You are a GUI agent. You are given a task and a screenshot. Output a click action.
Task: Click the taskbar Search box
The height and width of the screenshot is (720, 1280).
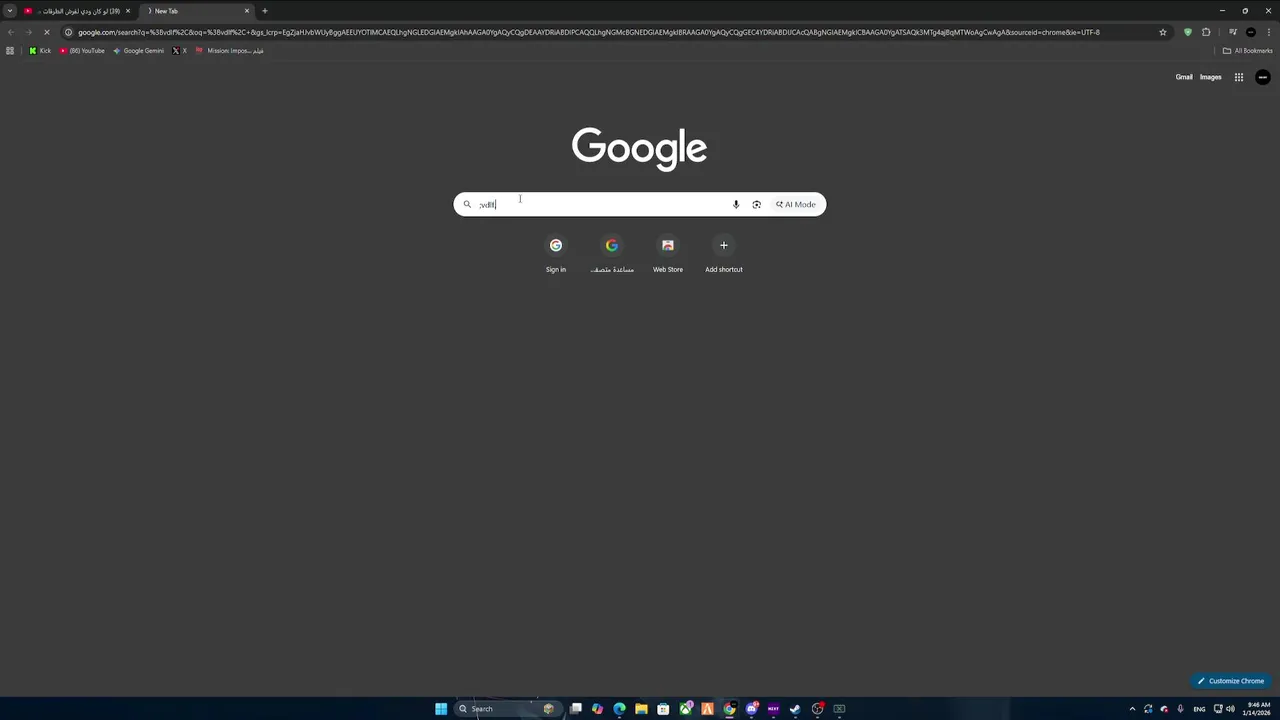[x=506, y=709]
